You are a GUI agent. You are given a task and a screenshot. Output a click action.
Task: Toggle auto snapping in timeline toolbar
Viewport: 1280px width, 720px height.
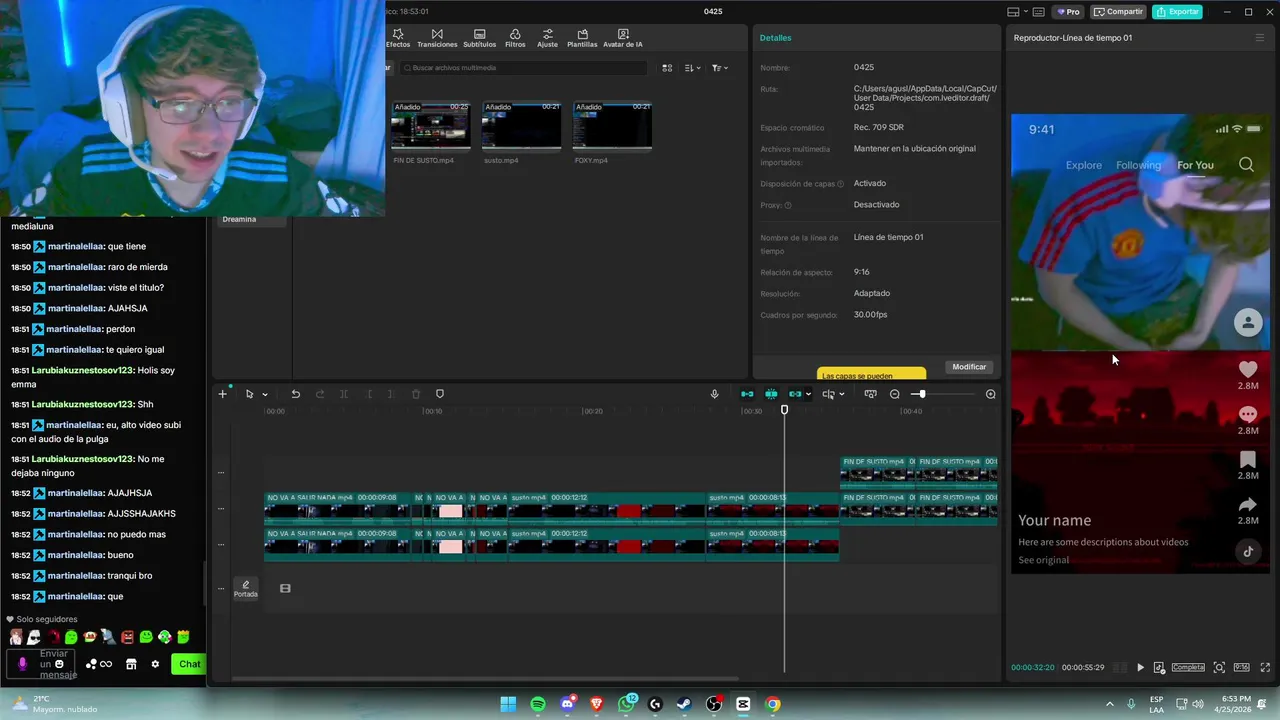[771, 394]
